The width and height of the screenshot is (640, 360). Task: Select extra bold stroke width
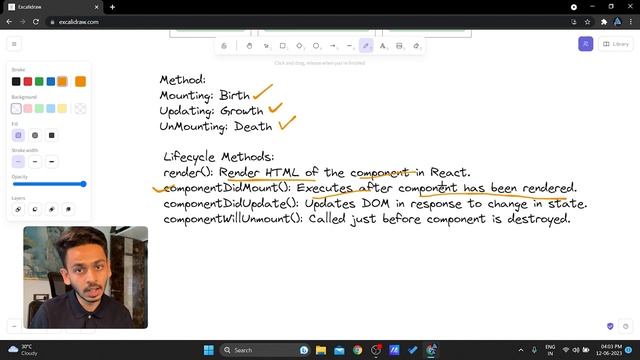[x=51, y=162]
